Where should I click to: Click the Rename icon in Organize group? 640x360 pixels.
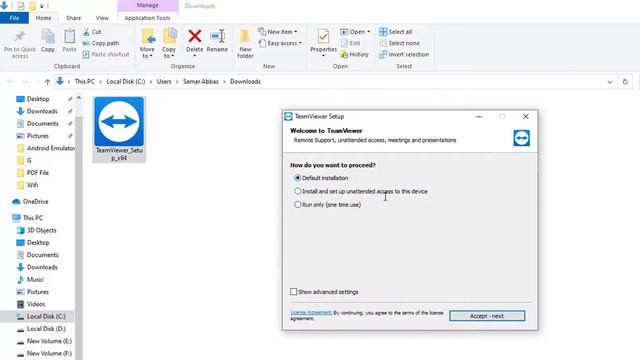pyautogui.click(x=217, y=36)
